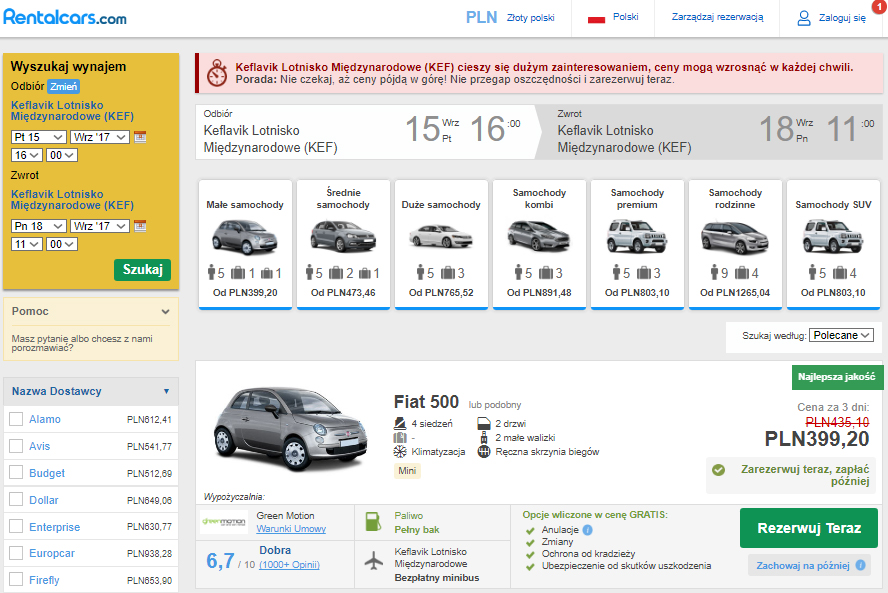Click the Polish flag icon

tap(597, 18)
